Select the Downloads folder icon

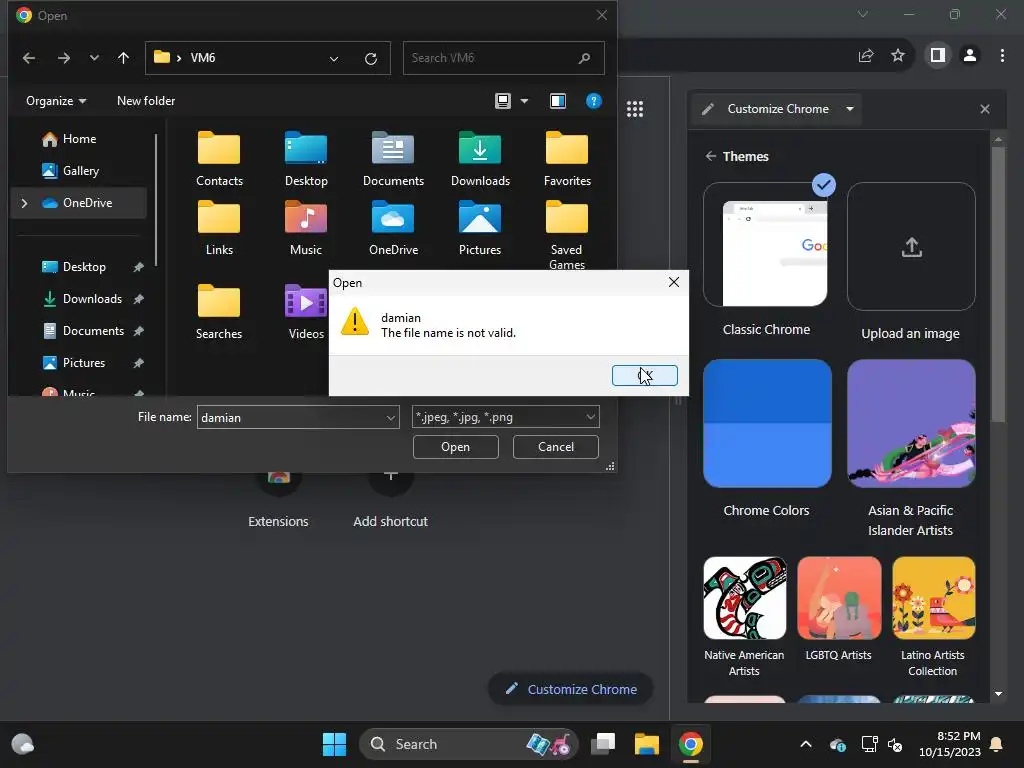(x=480, y=159)
